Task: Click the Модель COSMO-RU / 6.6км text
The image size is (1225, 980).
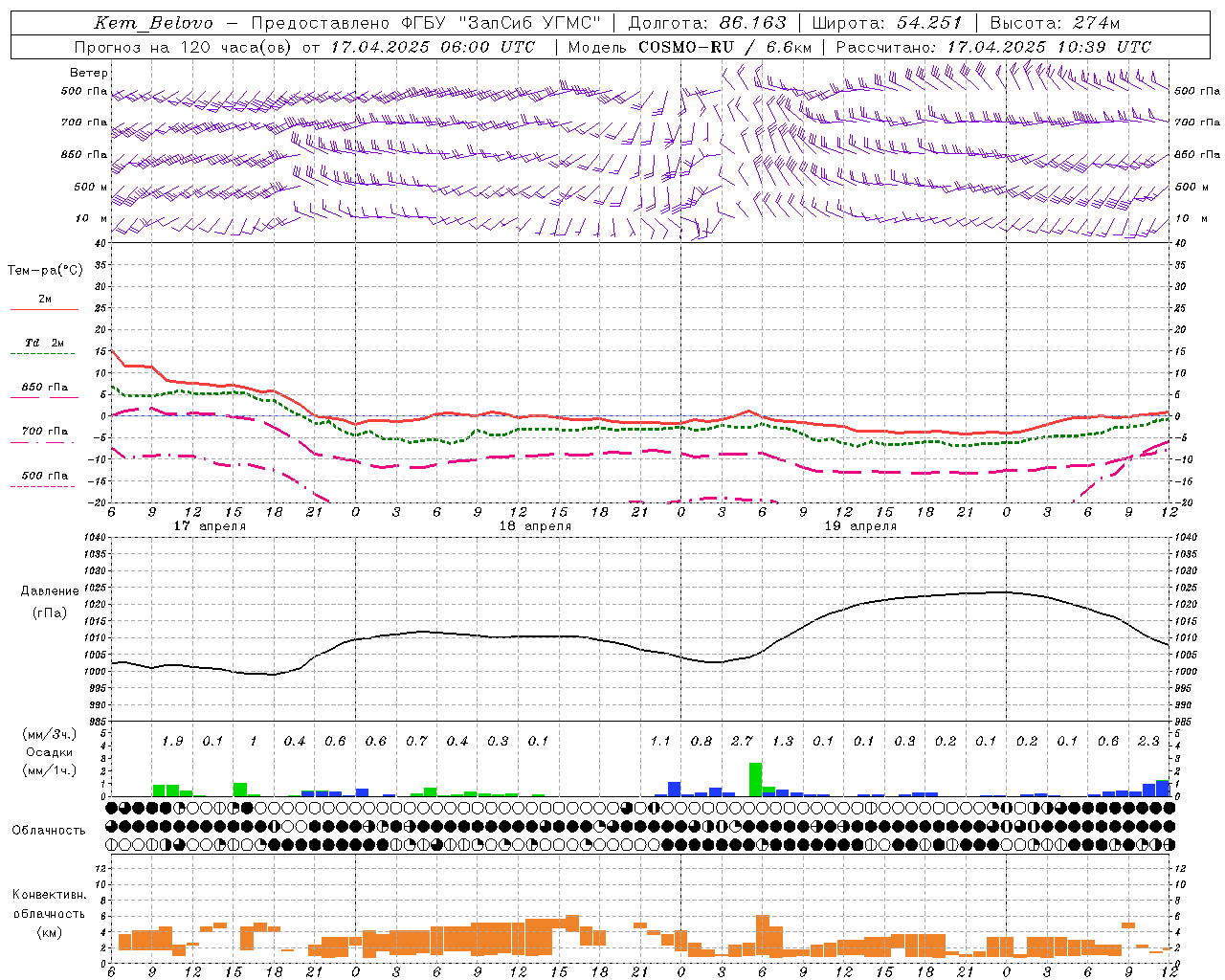Action: point(689,47)
